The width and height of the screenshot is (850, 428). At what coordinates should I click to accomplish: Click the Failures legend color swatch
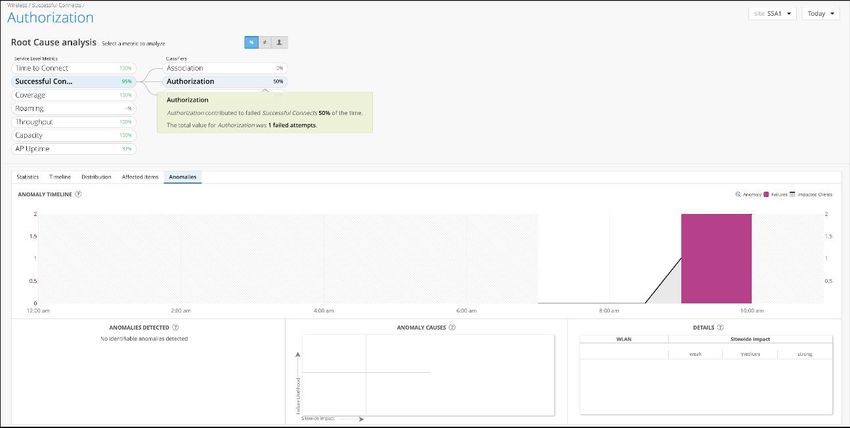(767, 194)
